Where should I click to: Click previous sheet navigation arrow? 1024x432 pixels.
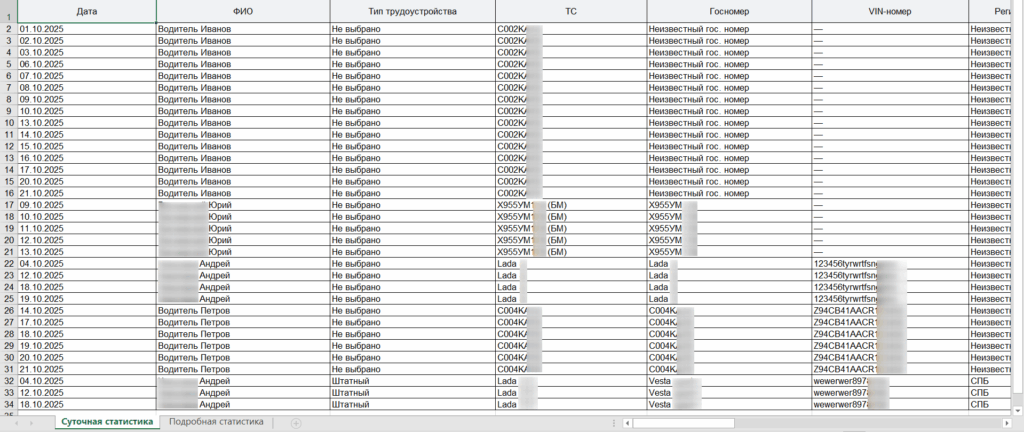(x=15, y=423)
